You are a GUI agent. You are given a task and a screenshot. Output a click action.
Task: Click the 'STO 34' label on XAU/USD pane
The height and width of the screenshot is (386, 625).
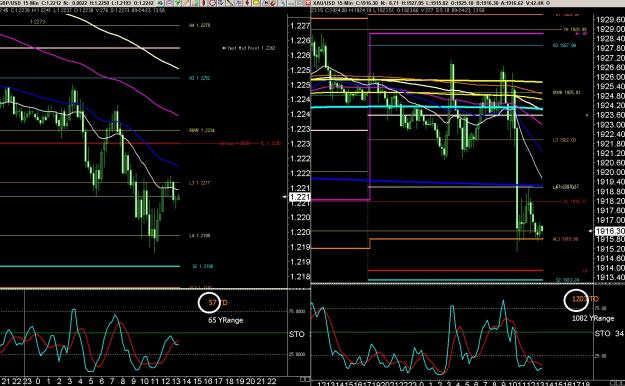click(610, 333)
